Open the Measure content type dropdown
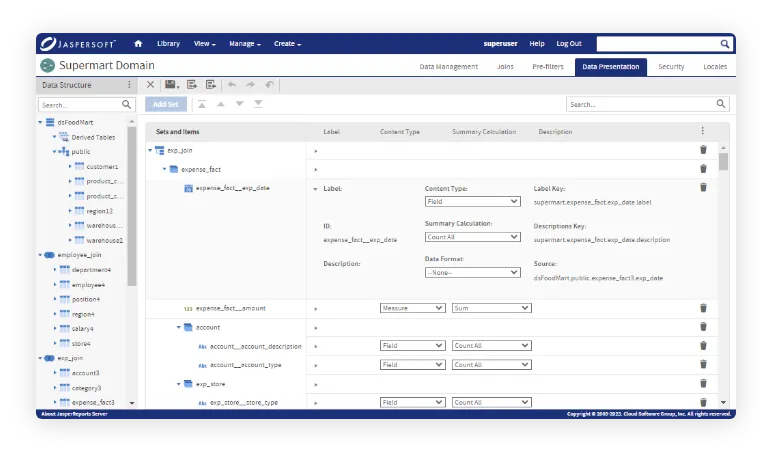Image resolution: width=772 pixels, height=458 pixels. click(x=413, y=308)
